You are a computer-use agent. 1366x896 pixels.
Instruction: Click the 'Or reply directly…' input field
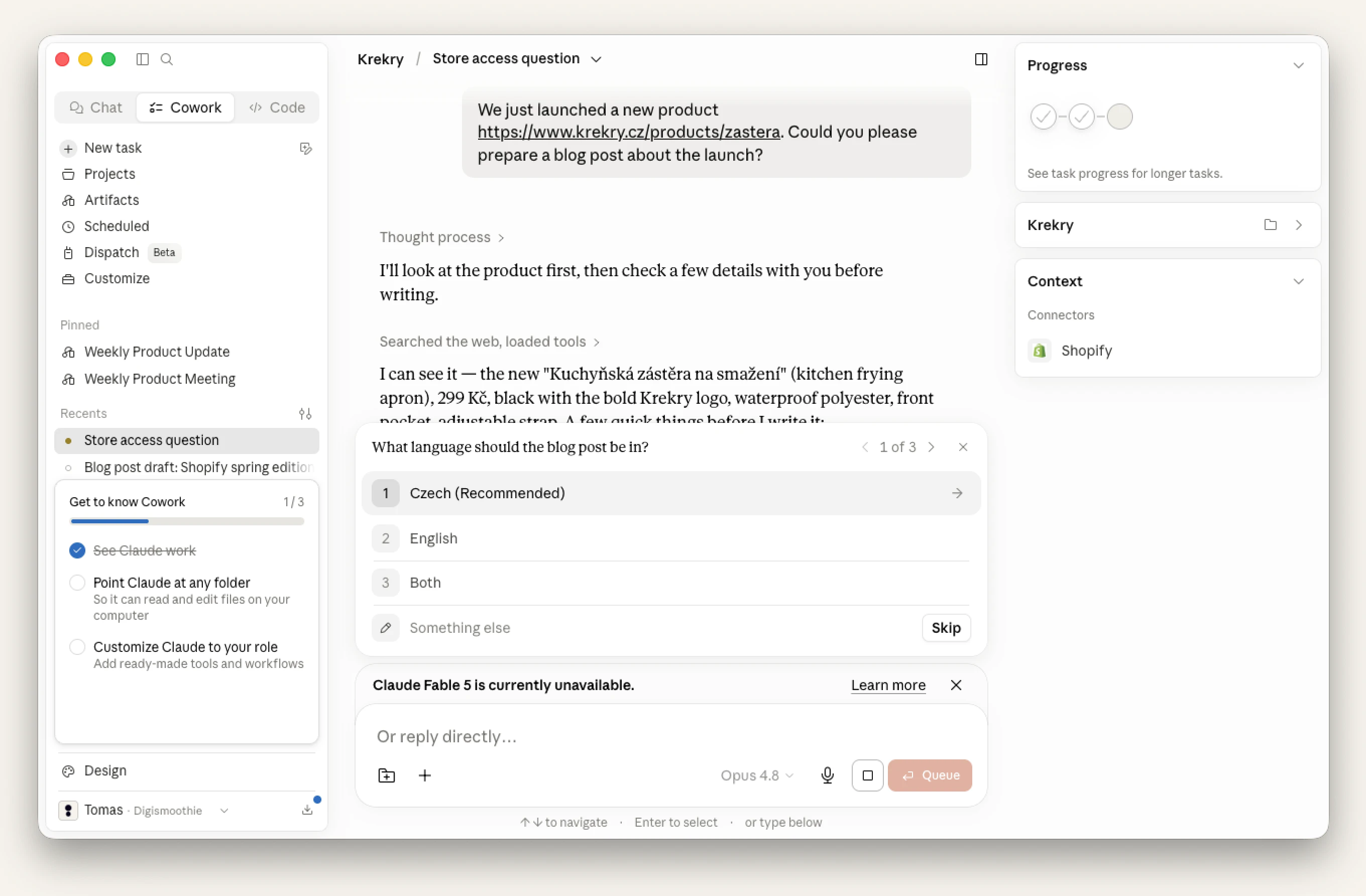click(x=670, y=736)
